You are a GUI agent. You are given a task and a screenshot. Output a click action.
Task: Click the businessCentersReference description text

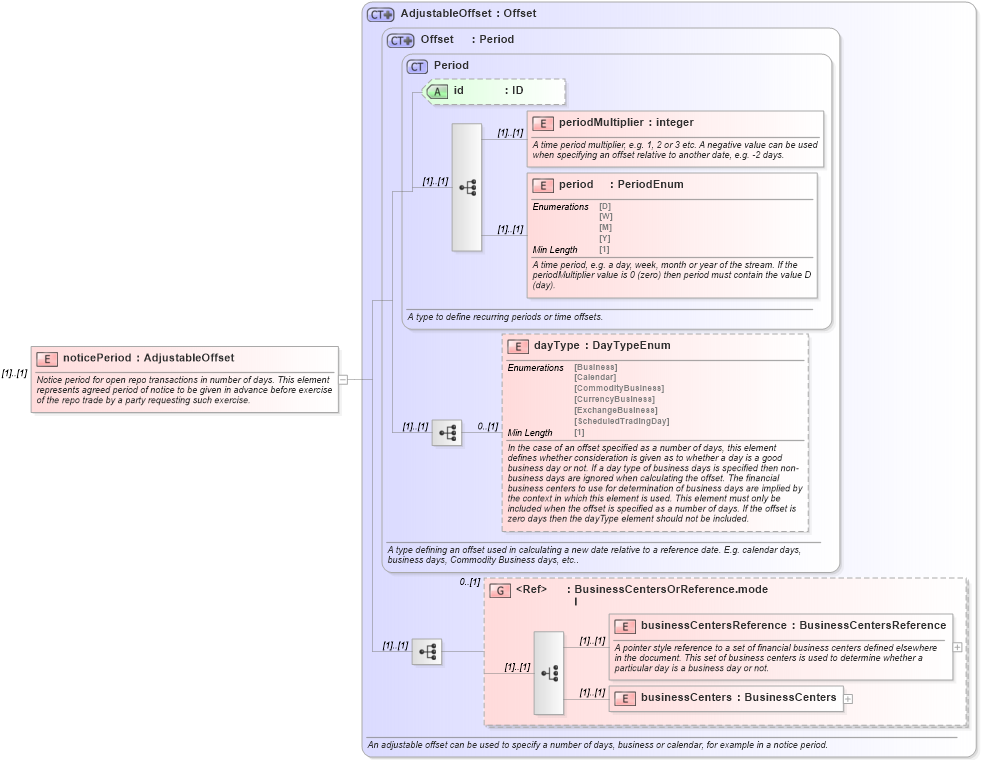coord(776,658)
